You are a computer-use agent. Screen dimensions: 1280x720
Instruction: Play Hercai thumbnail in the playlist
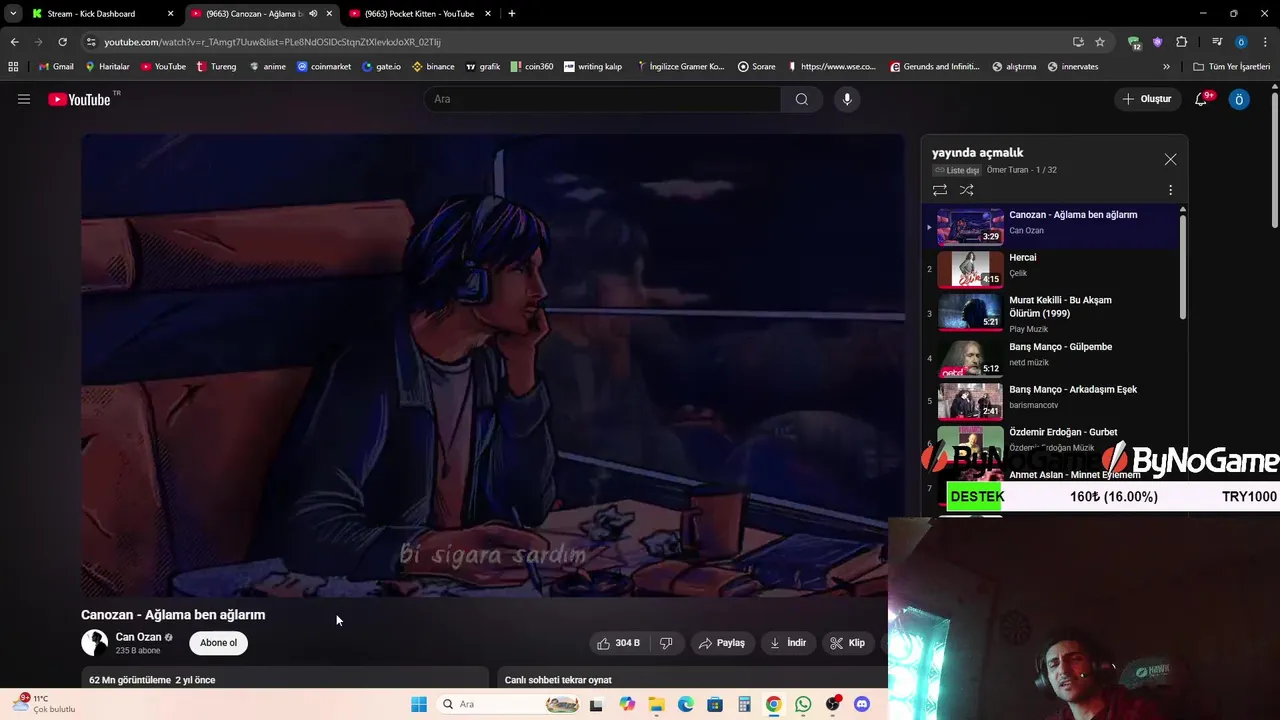[x=970, y=269]
